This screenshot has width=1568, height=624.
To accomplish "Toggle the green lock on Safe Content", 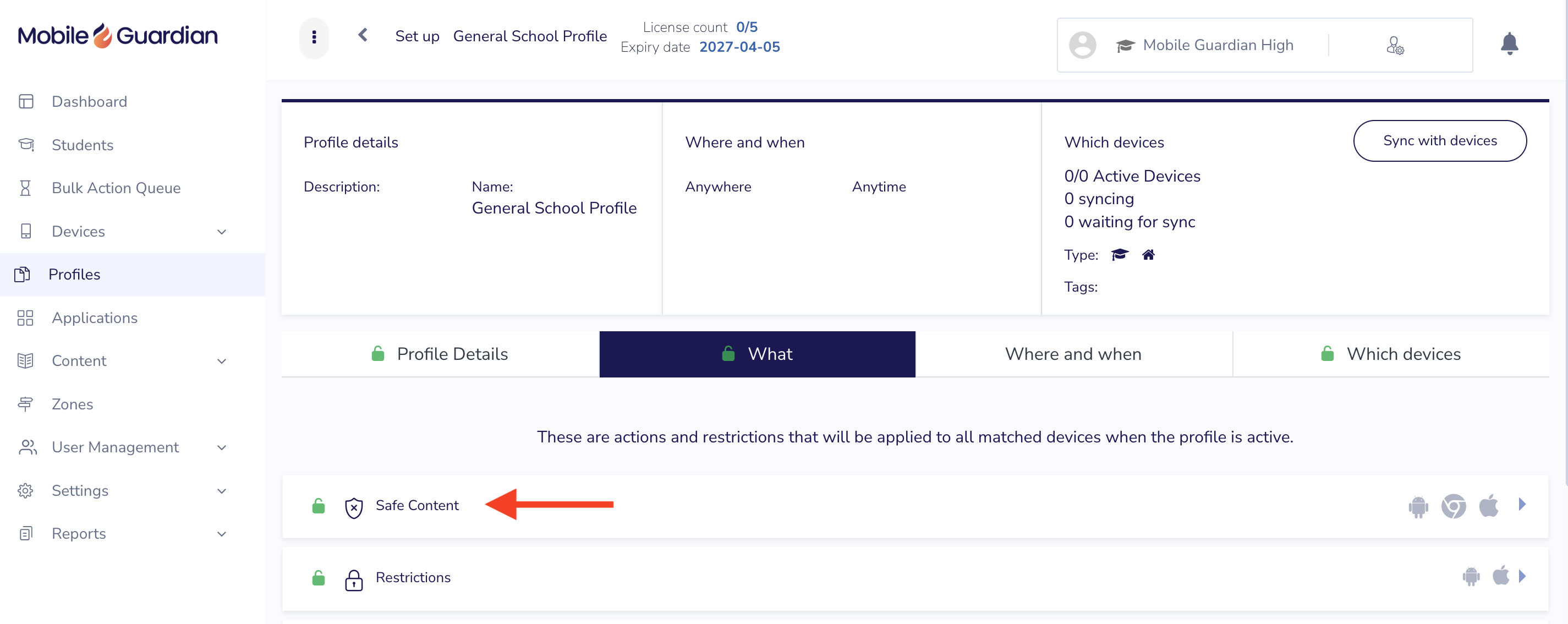I will pos(319,505).
